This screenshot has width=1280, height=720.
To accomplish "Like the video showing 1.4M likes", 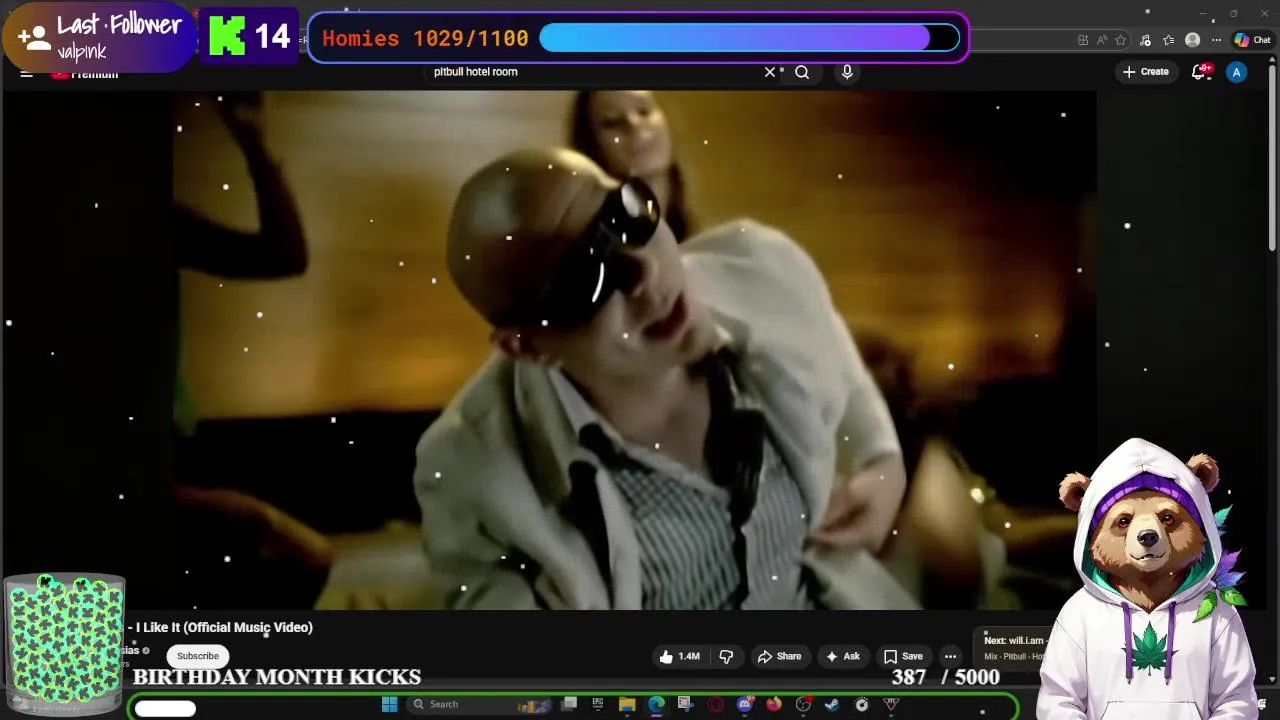I will click(679, 656).
